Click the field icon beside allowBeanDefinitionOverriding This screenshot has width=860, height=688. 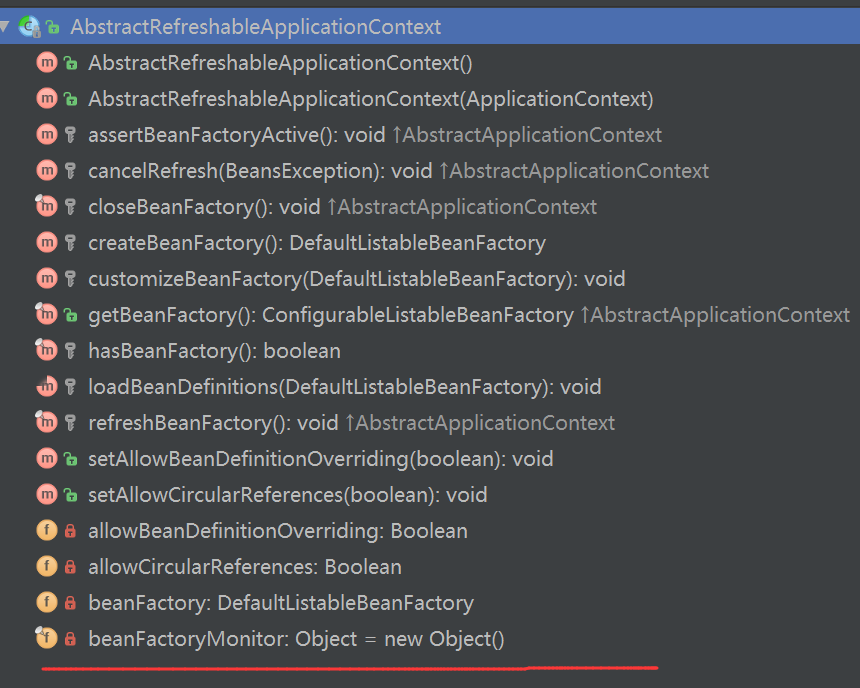(46, 531)
